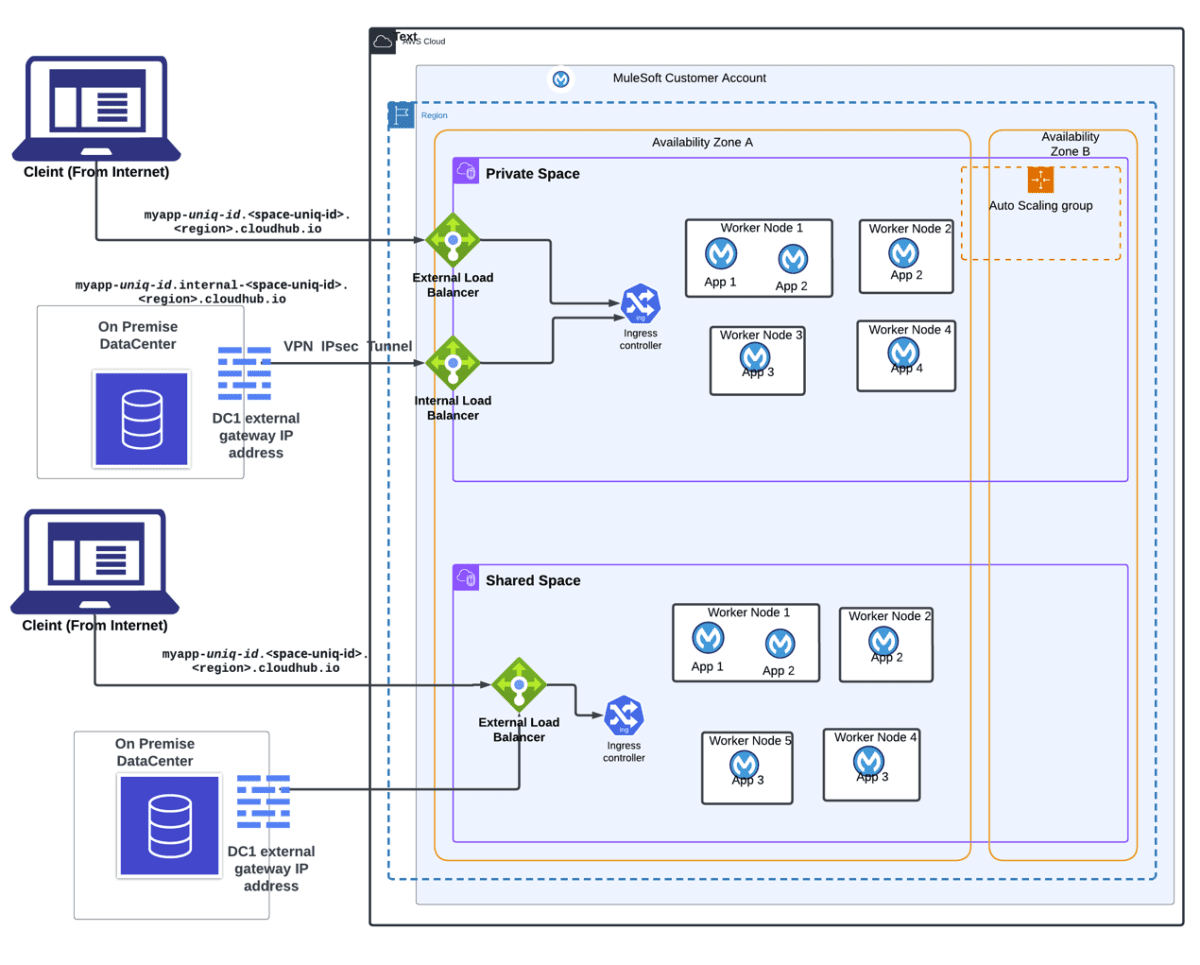1200x965 pixels.
Task: Click the database icon in the VPN-connected DataCenter
Action: coord(141,419)
